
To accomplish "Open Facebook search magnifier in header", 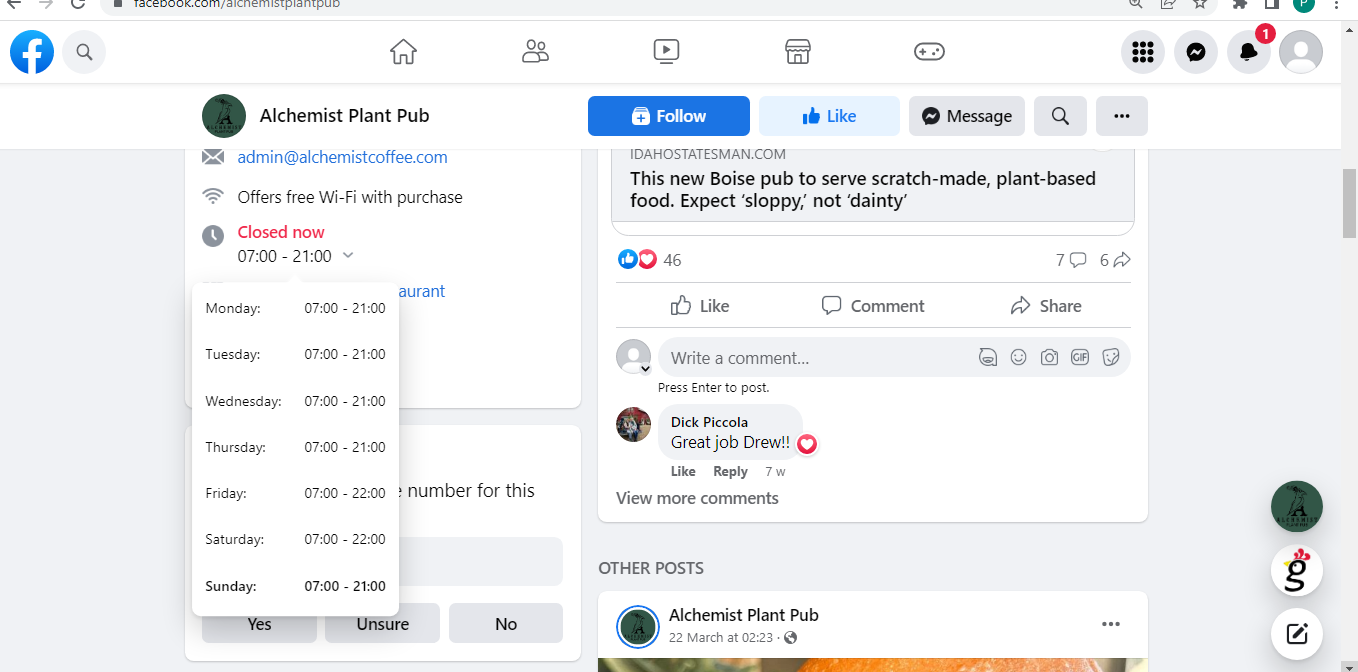I will (84, 52).
